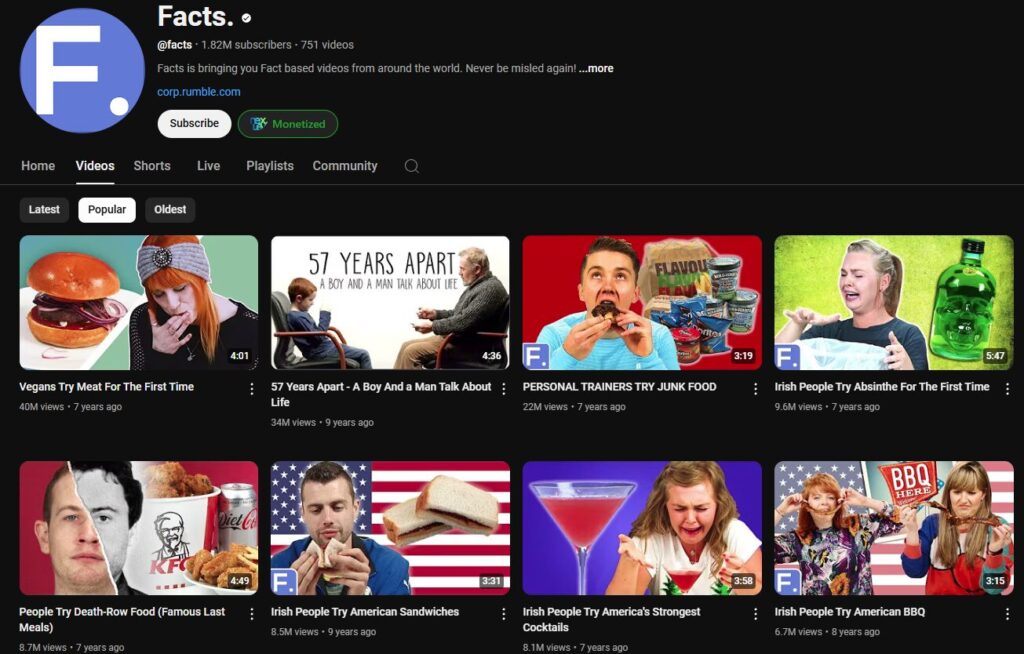This screenshot has height=654, width=1024.
Task: Open the Playlists tab
Action: [x=270, y=166]
